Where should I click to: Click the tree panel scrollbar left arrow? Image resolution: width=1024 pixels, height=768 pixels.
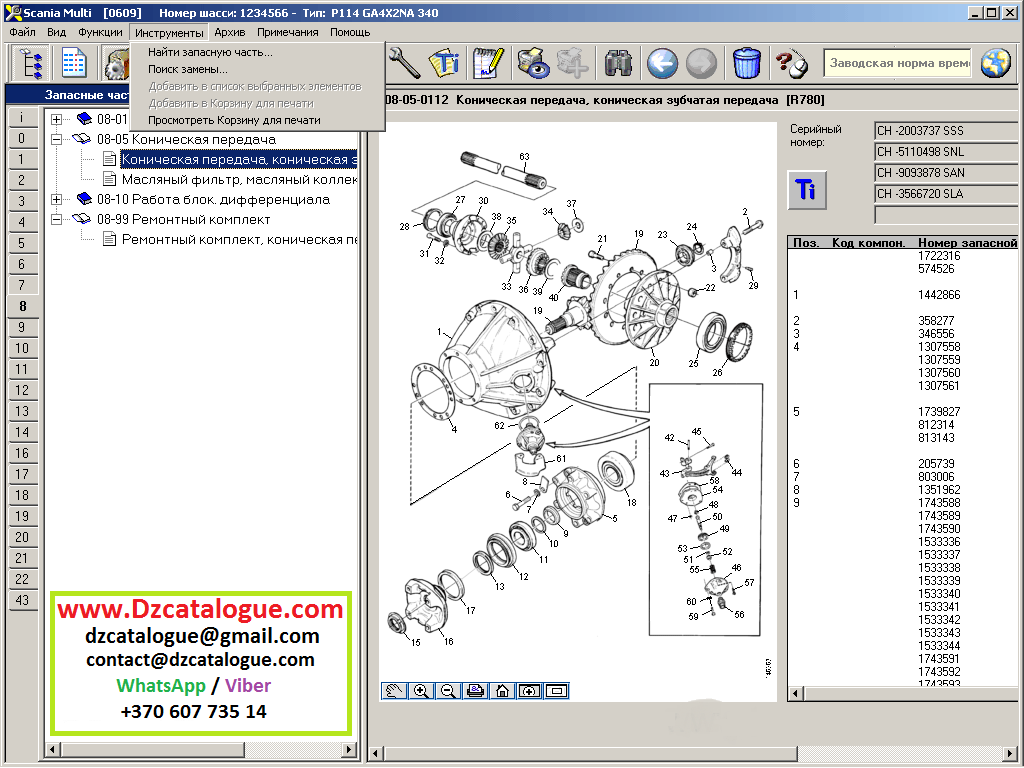tap(54, 749)
